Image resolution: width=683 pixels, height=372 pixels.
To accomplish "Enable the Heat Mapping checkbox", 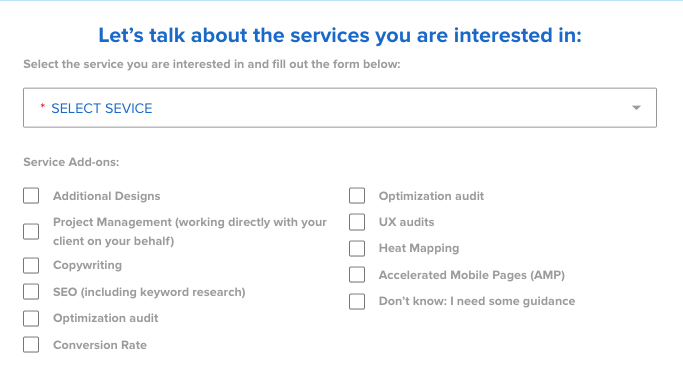I will 357,248.
